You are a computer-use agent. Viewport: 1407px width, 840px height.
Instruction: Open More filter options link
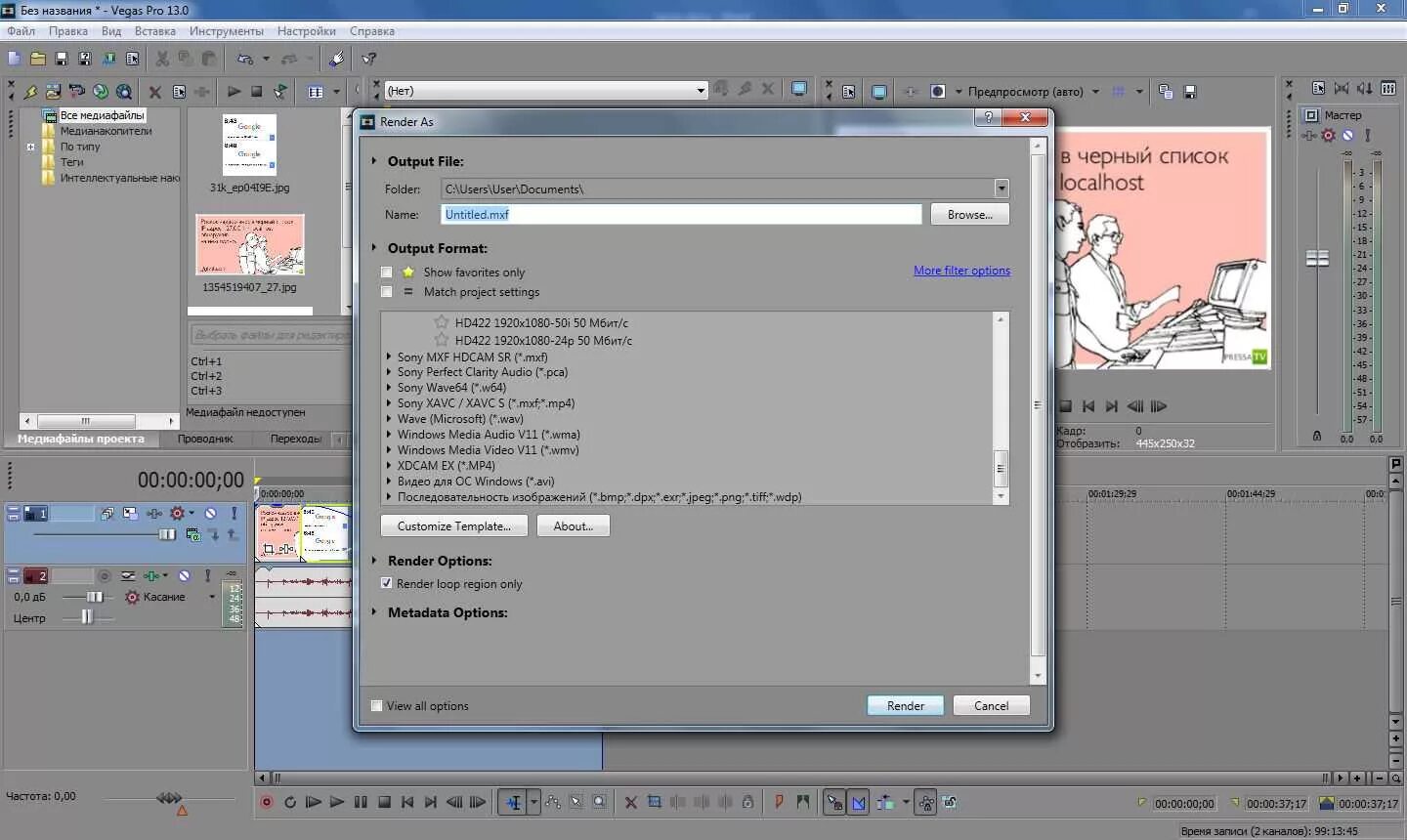click(961, 271)
